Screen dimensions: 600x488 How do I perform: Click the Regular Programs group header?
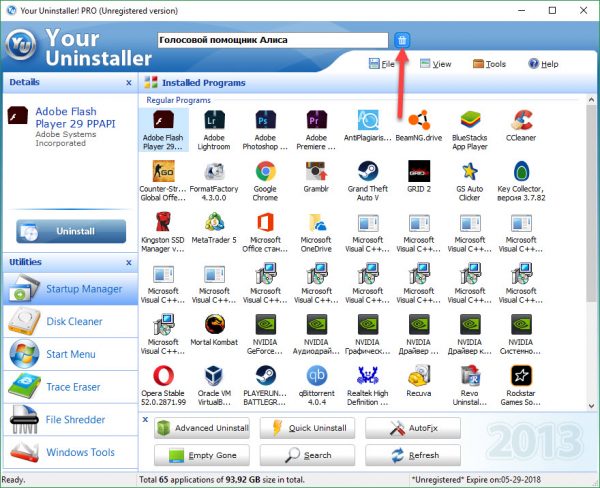click(x=178, y=100)
